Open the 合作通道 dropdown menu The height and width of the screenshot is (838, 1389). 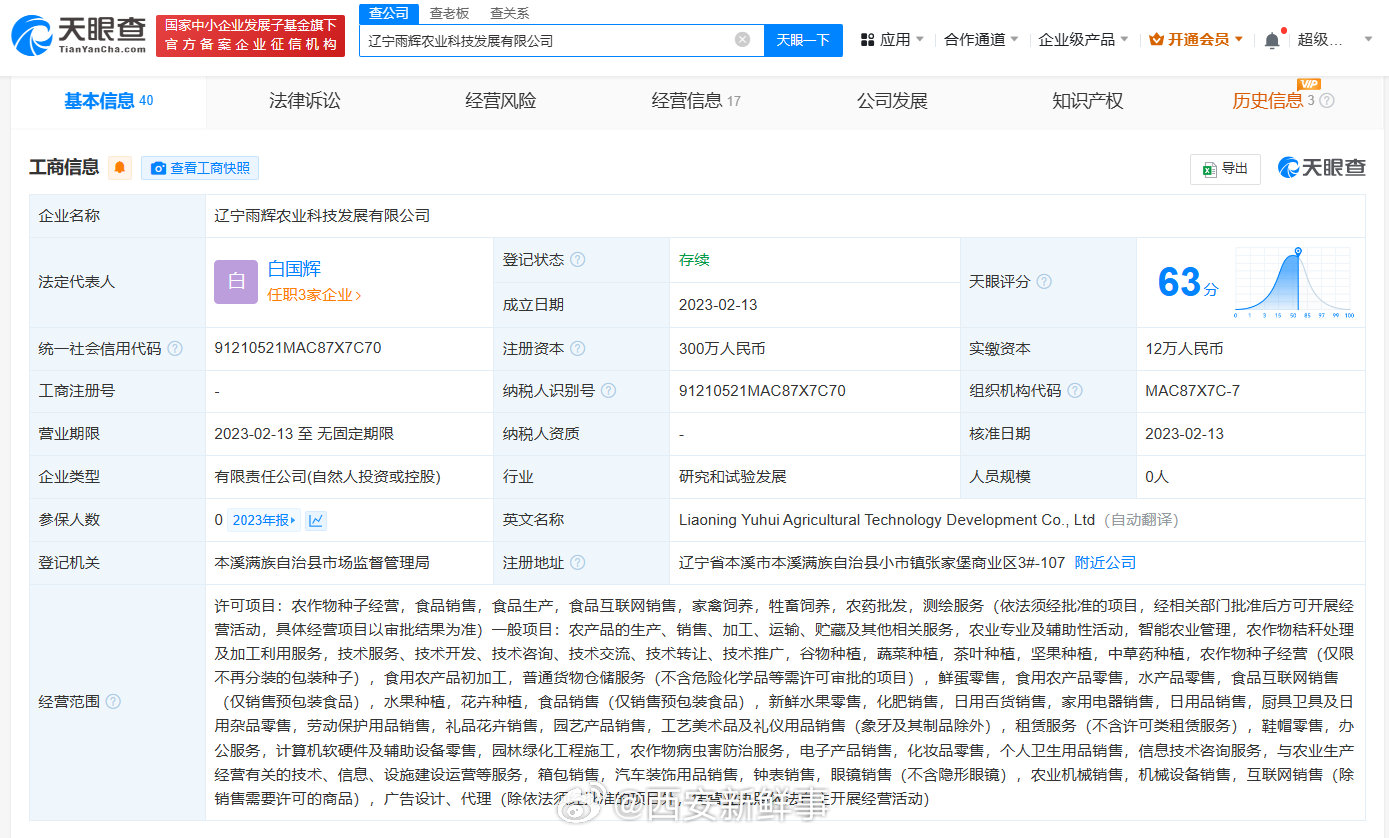tap(981, 40)
